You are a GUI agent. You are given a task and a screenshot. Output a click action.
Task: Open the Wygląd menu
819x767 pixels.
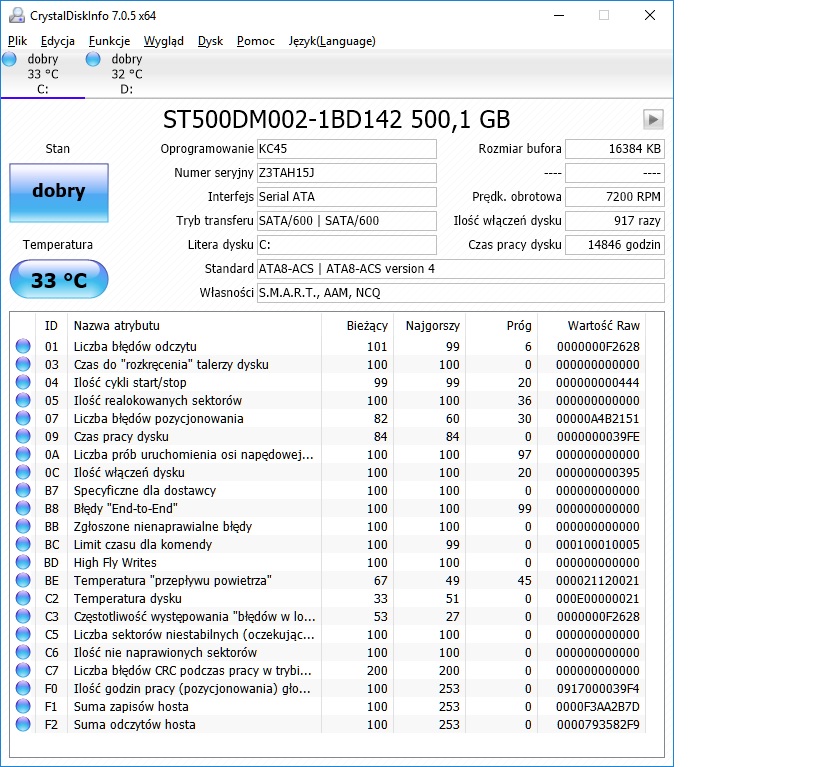(x=163, y=41)
